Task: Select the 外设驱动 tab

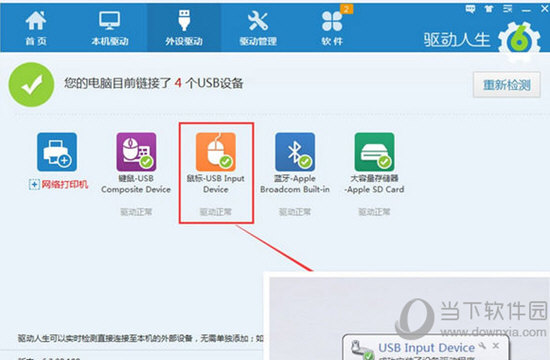Action: point(184,28)
